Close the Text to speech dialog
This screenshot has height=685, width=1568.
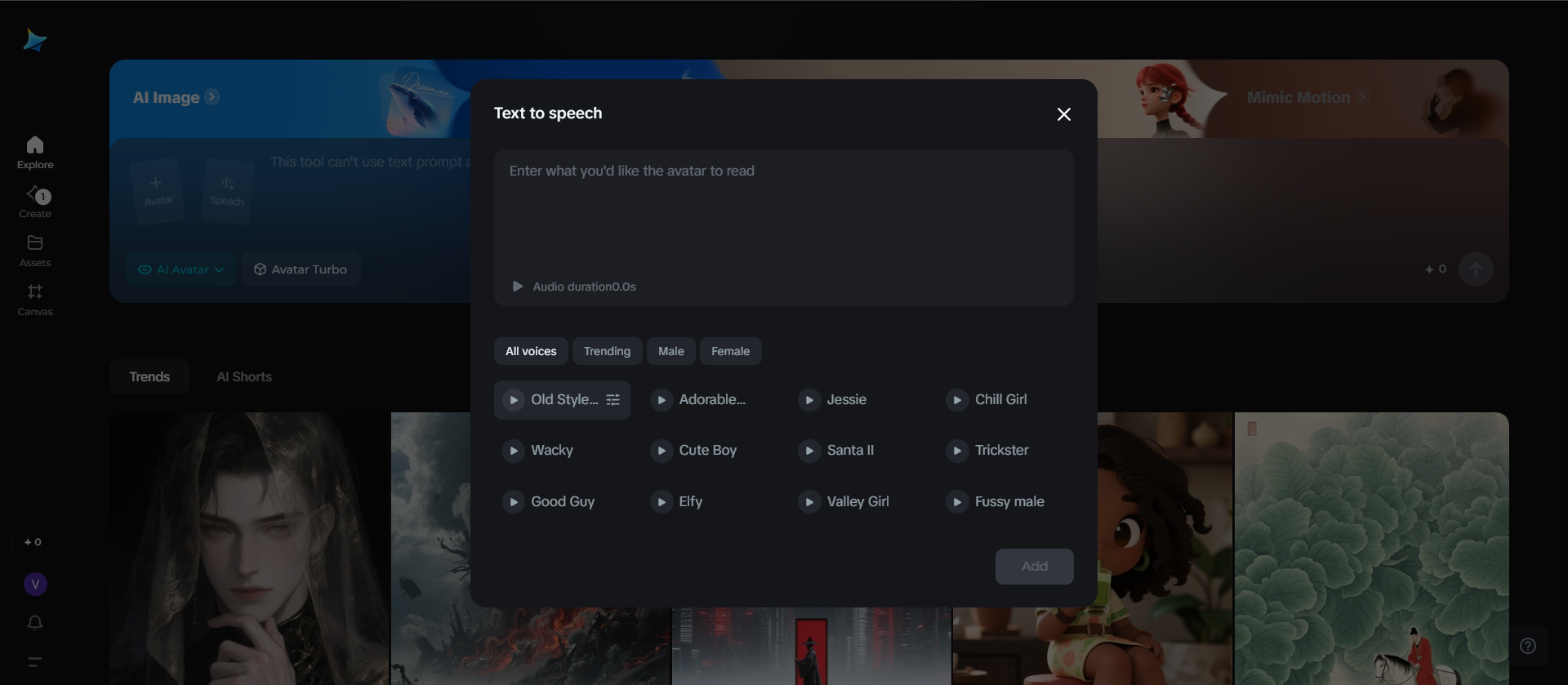(x=1063, y=114)
